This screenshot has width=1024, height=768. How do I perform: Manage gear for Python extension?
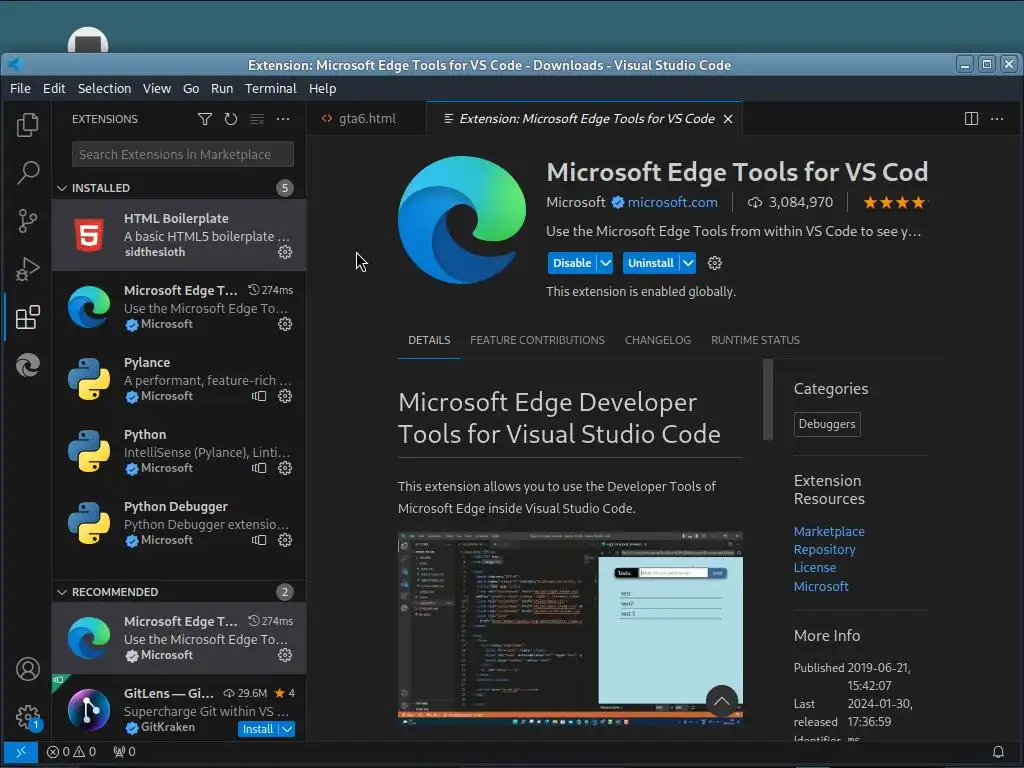(285, 468)
